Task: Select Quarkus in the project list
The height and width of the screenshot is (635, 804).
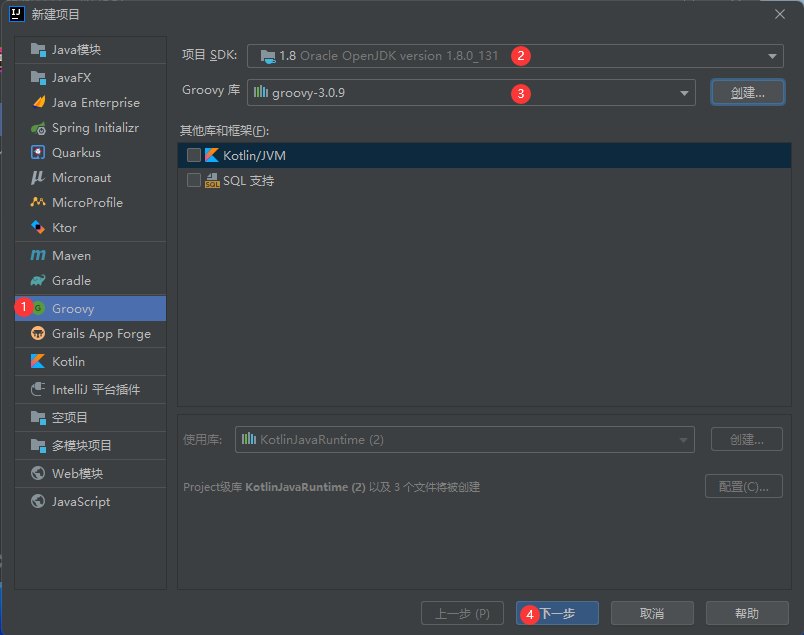Action: [90, 153]
